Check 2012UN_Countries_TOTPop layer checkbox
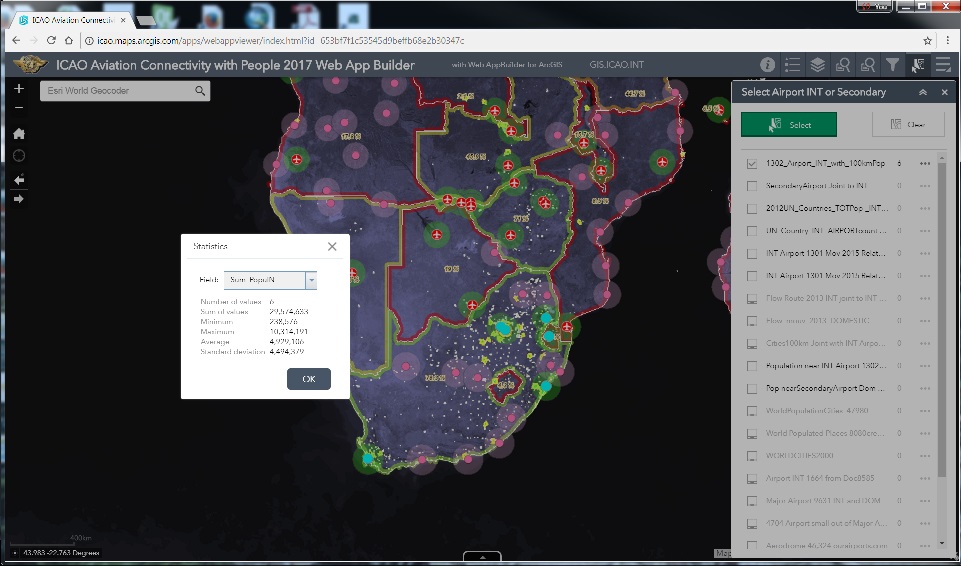 (752, 209)
